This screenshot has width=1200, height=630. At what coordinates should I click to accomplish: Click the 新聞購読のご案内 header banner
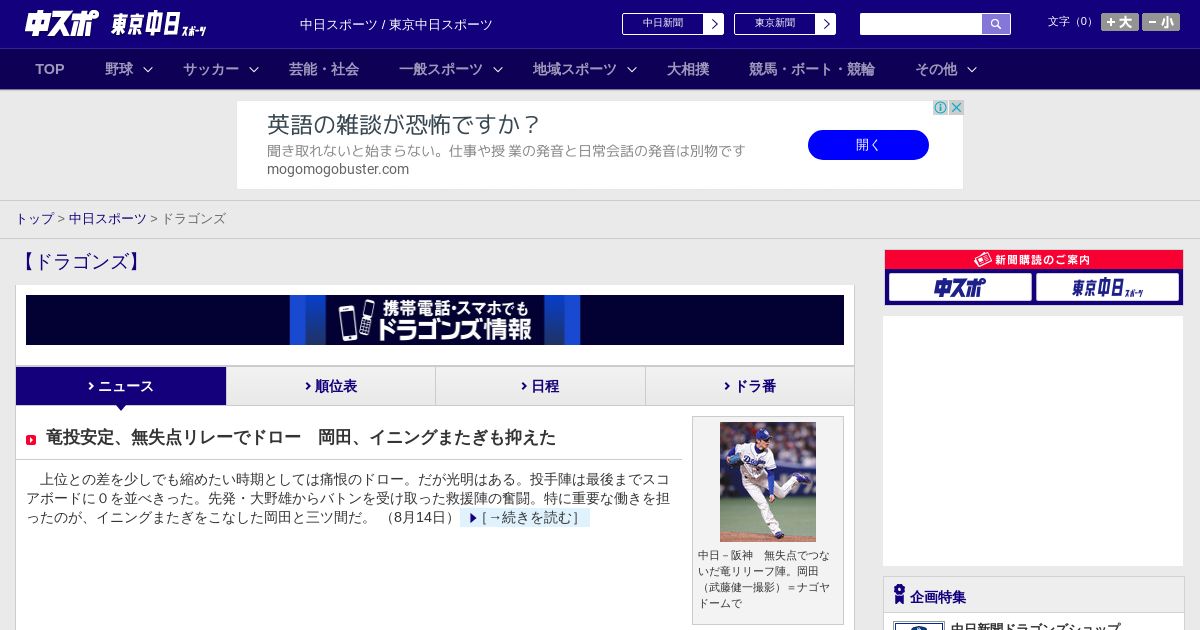pyautogui.click(x=1034, y=259)
